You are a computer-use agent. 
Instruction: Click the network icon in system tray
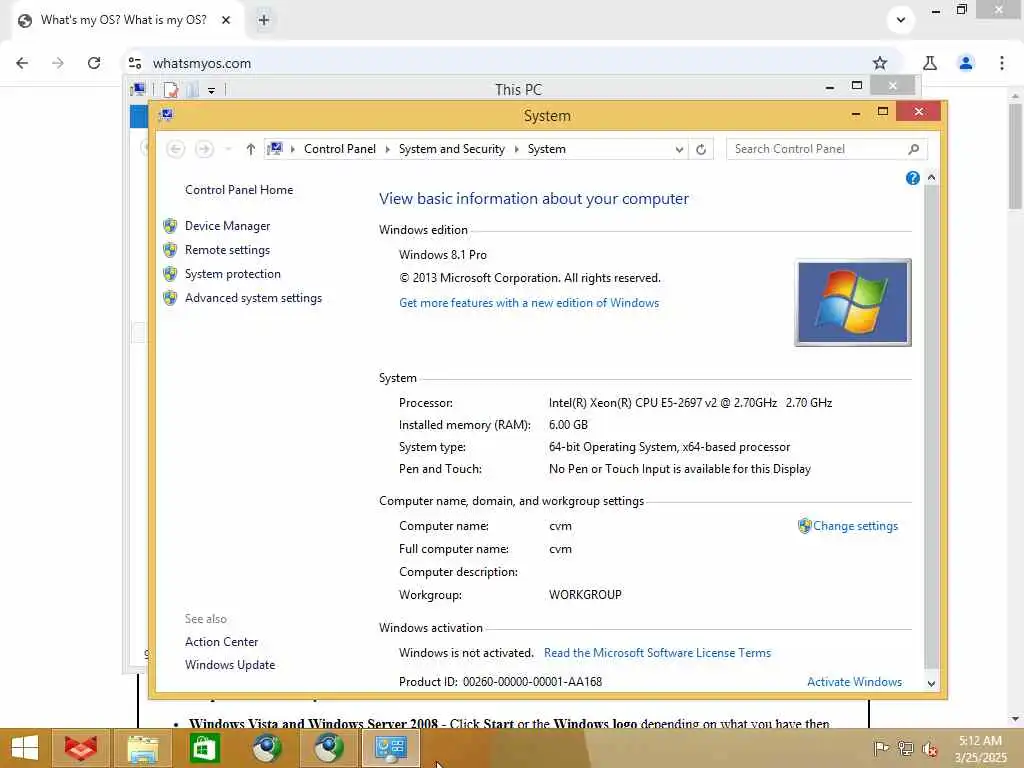tap(905, 748)
